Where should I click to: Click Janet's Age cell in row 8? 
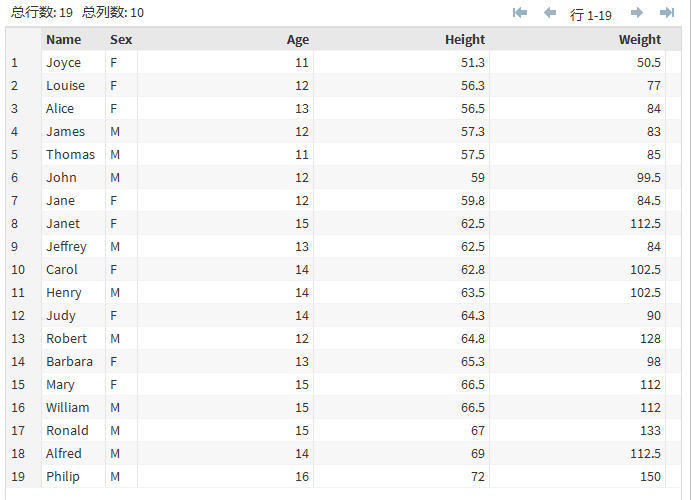tap(300, 224)
